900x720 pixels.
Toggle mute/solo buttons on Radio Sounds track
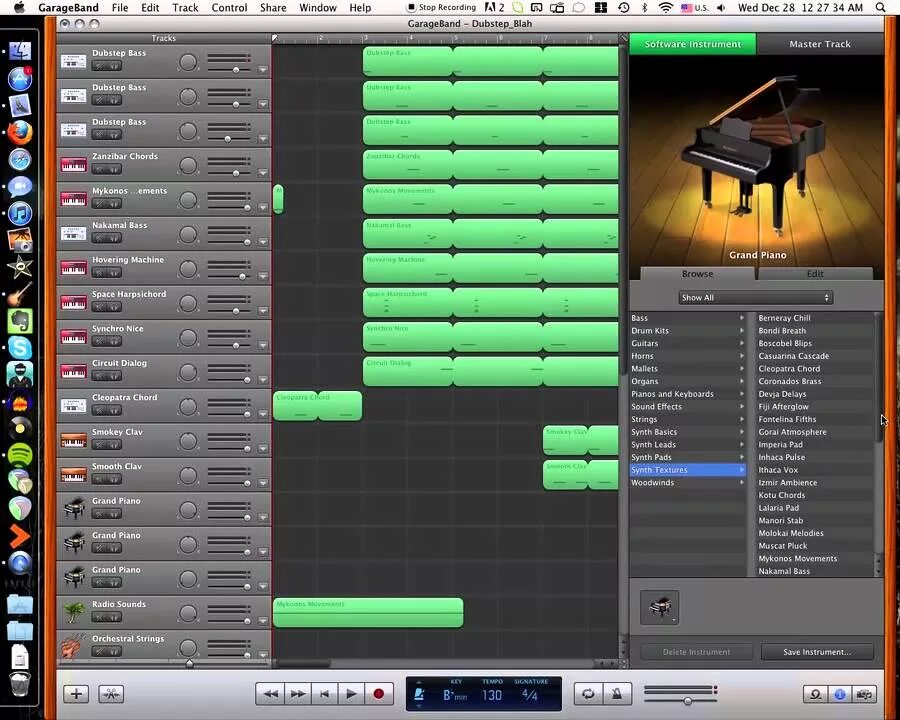pos(107,617)
